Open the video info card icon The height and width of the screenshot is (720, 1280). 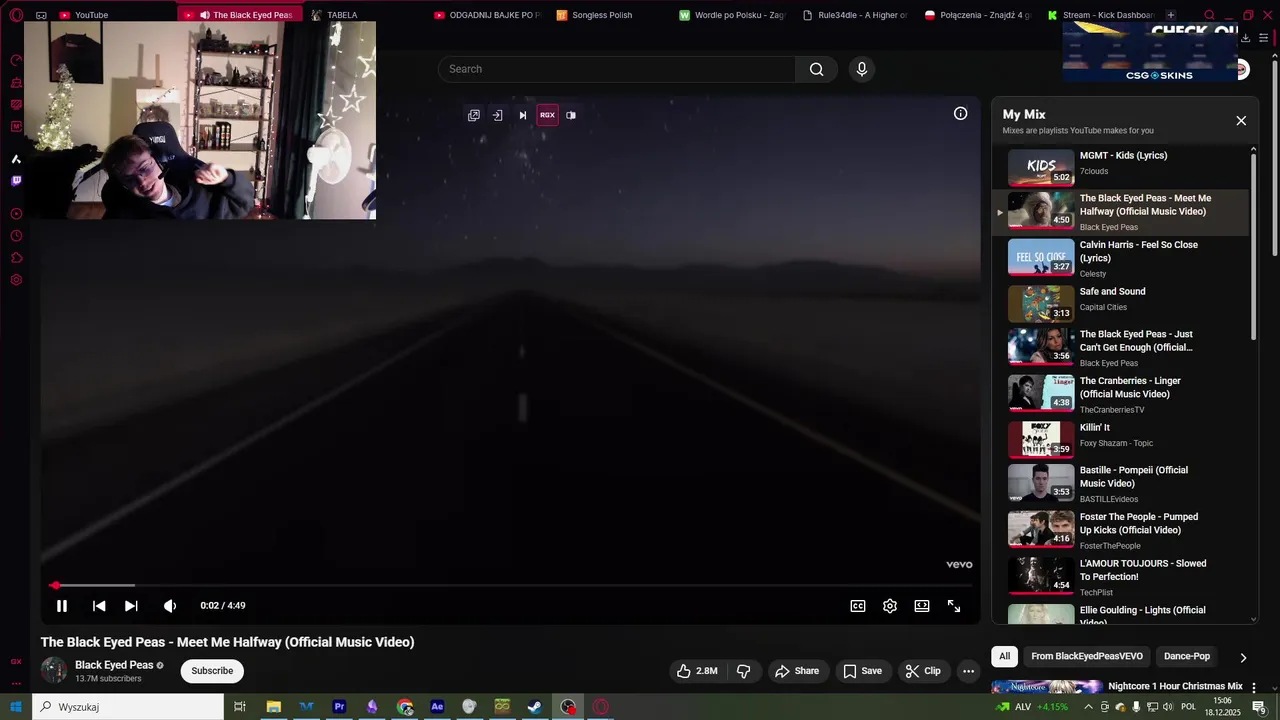pos(960,114)
